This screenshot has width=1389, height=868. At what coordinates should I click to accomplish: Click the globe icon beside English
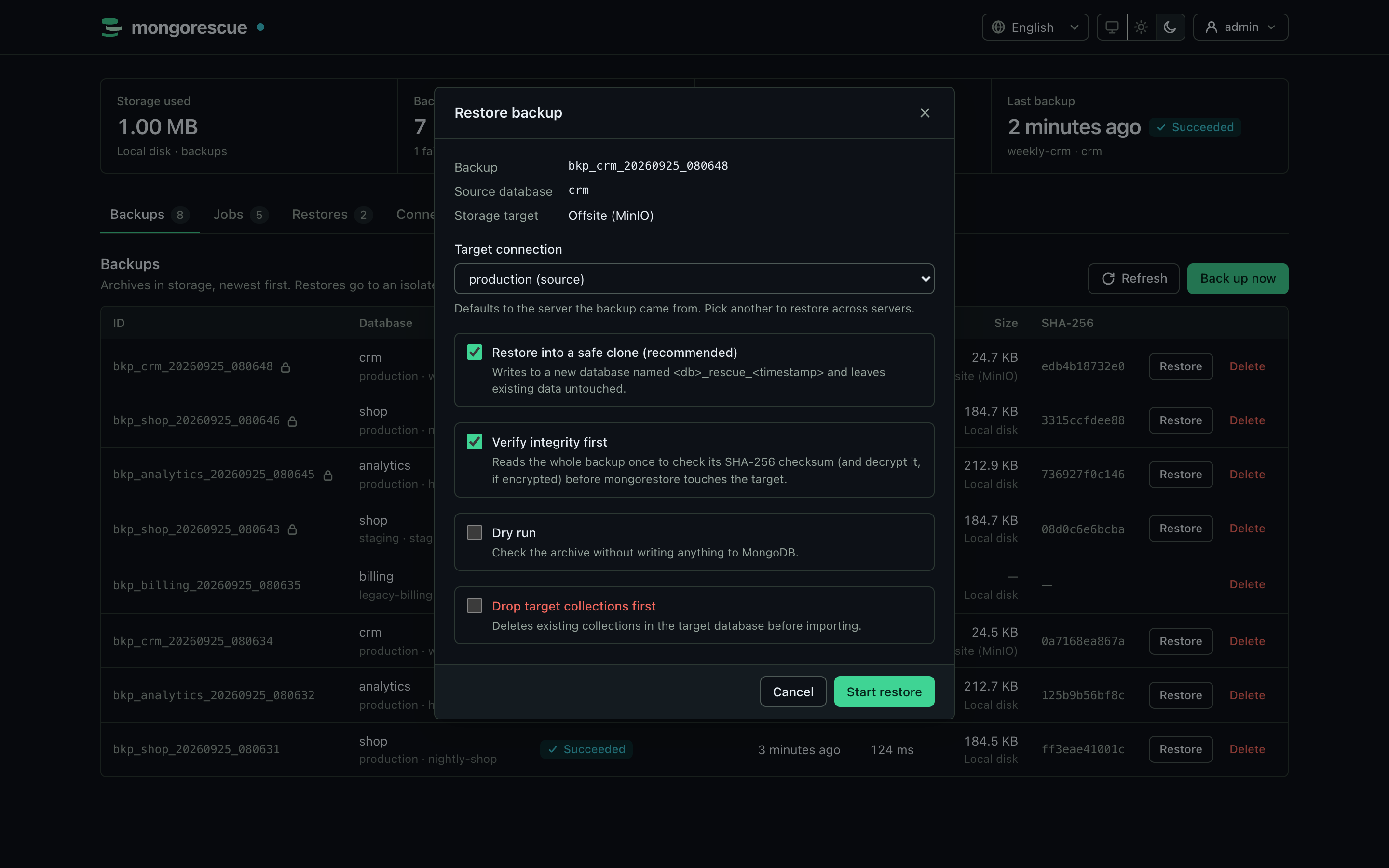tap(998, 27)
